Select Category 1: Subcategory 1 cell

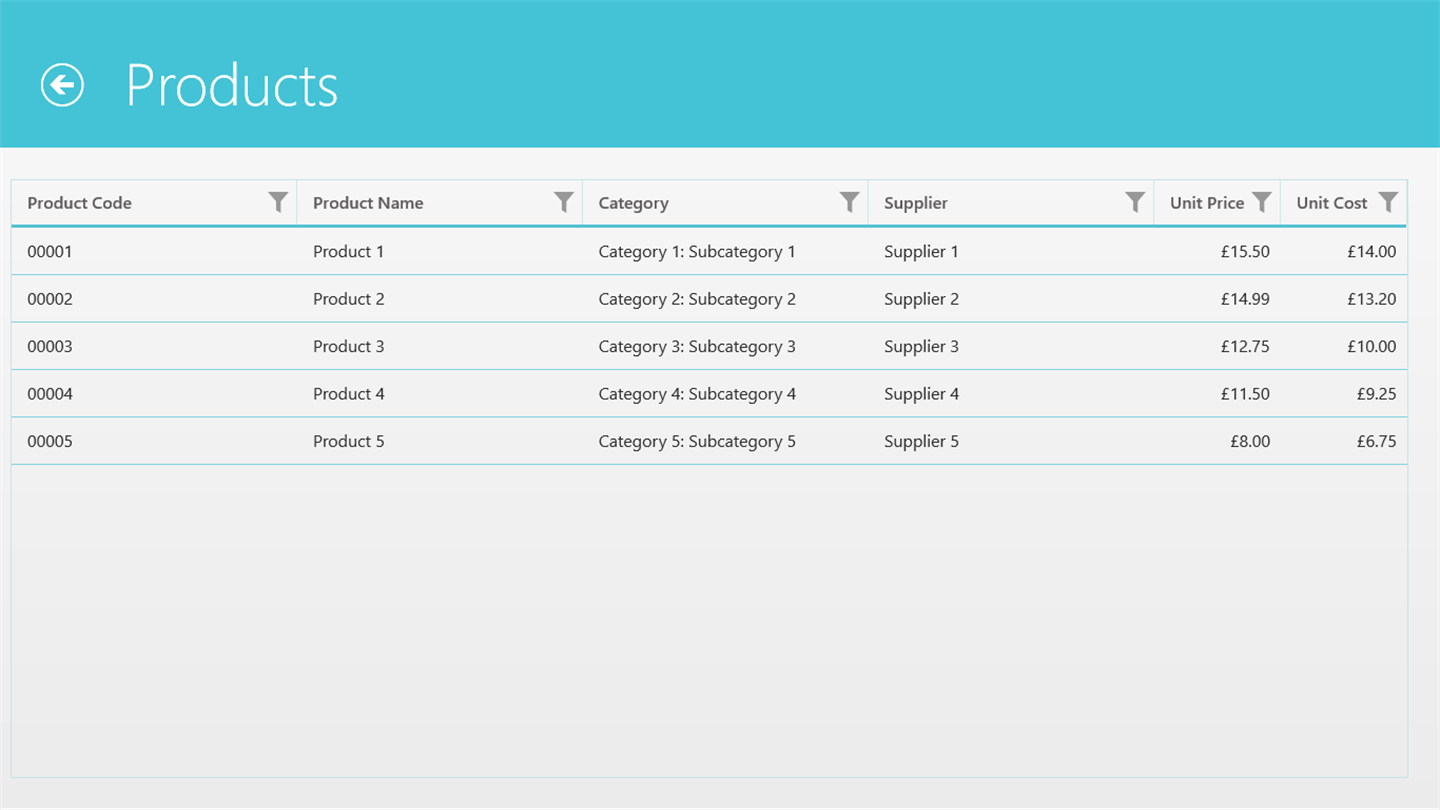pyautogui.click(x=725, y=251)
